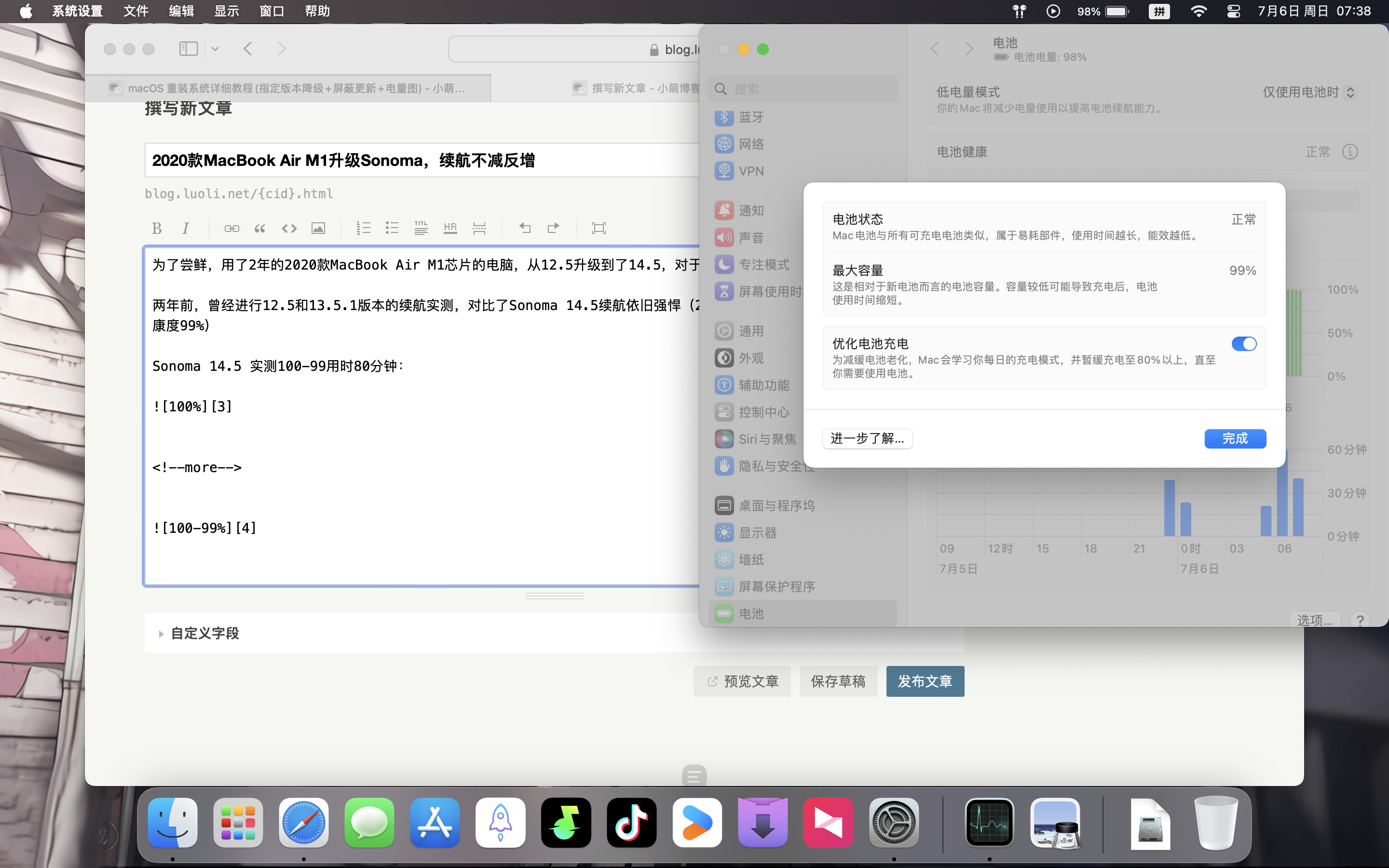Open the 文件 menu
Viewport: 1389px width, 868px height.
click(136, 12)
